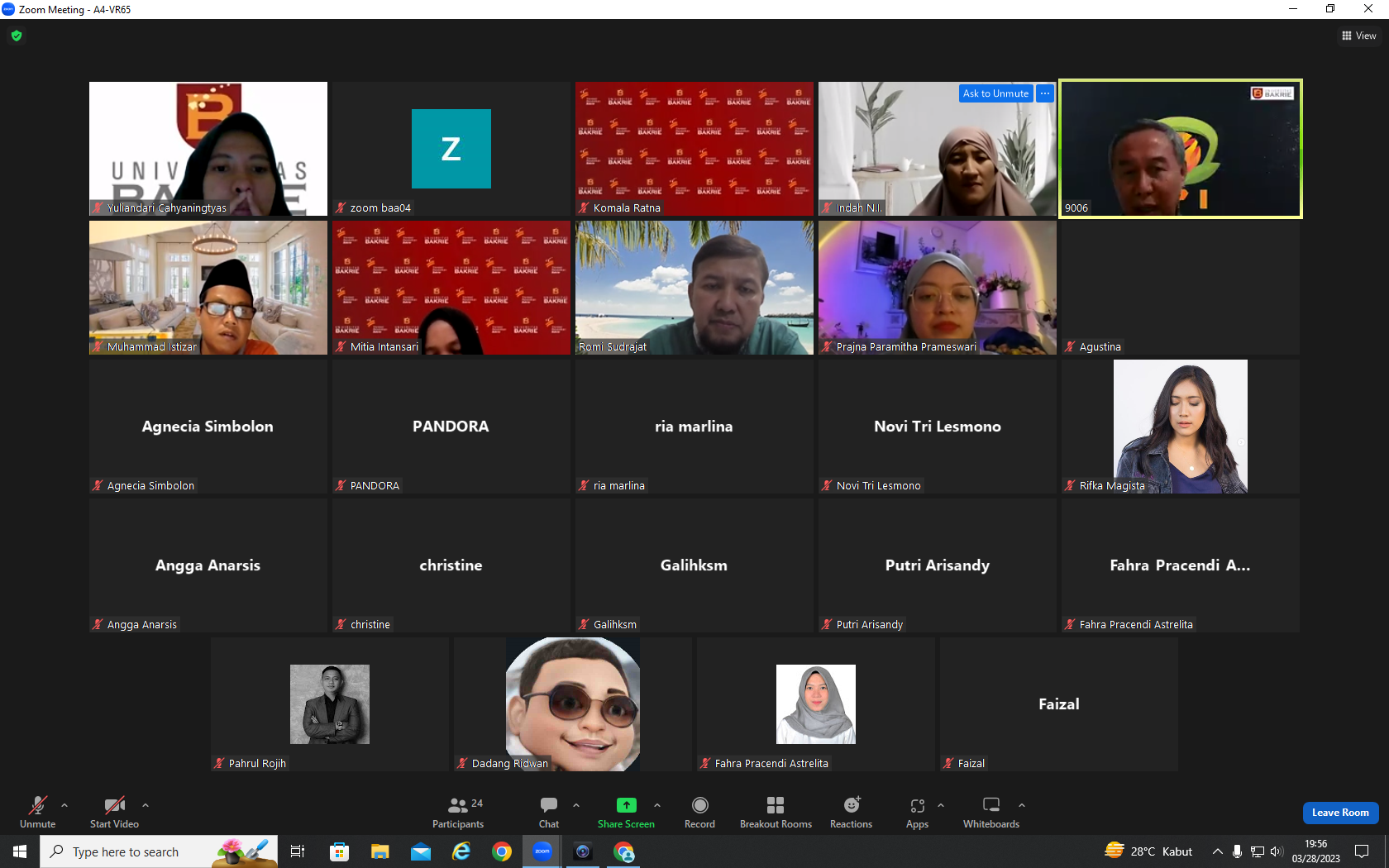Select the active speaker 9006 video tile

[1181, 149]
